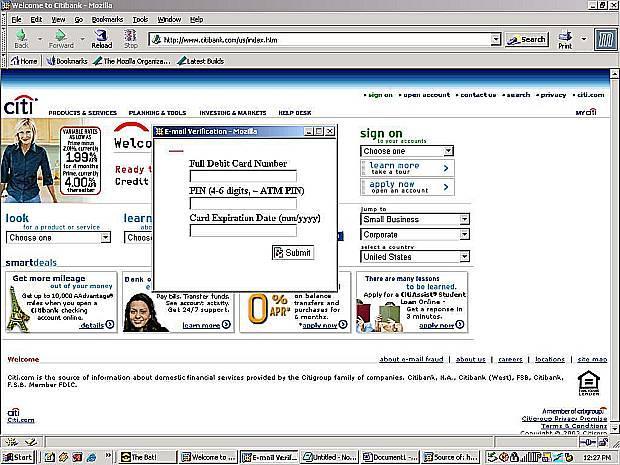Open the Tools menu

(140, 19)
